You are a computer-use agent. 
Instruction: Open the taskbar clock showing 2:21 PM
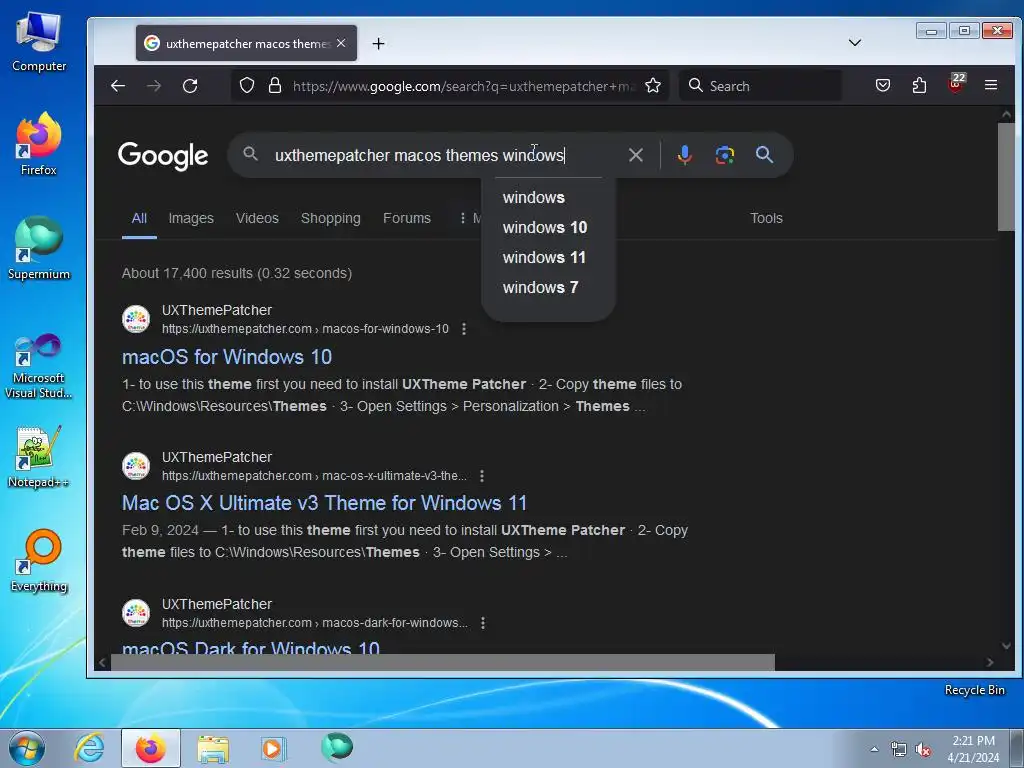tap(973, 749)
